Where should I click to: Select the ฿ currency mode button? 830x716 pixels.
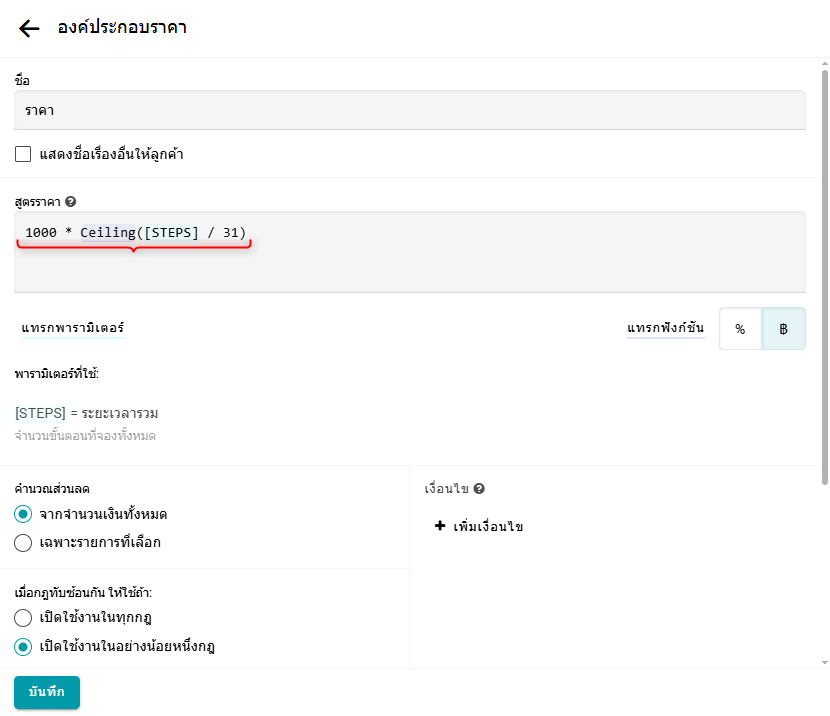click(783, 329)
